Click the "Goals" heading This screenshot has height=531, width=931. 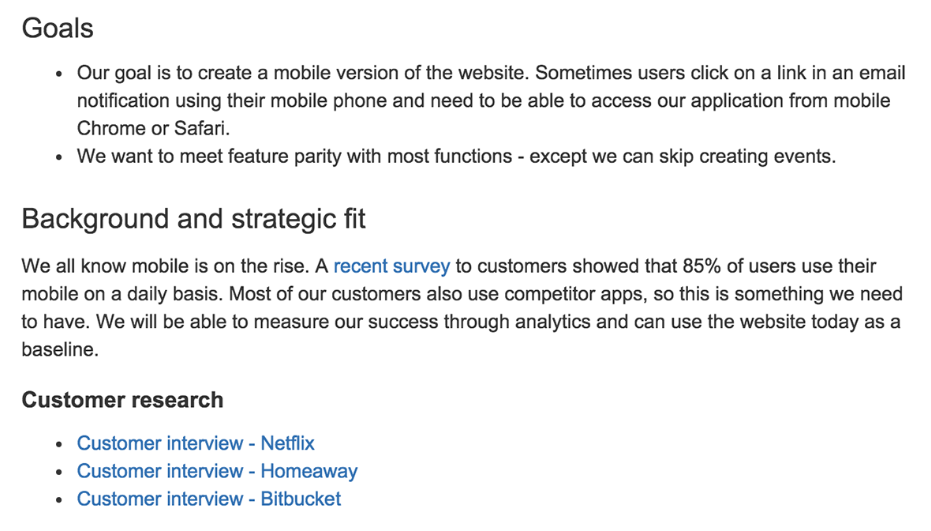point(58,28)
